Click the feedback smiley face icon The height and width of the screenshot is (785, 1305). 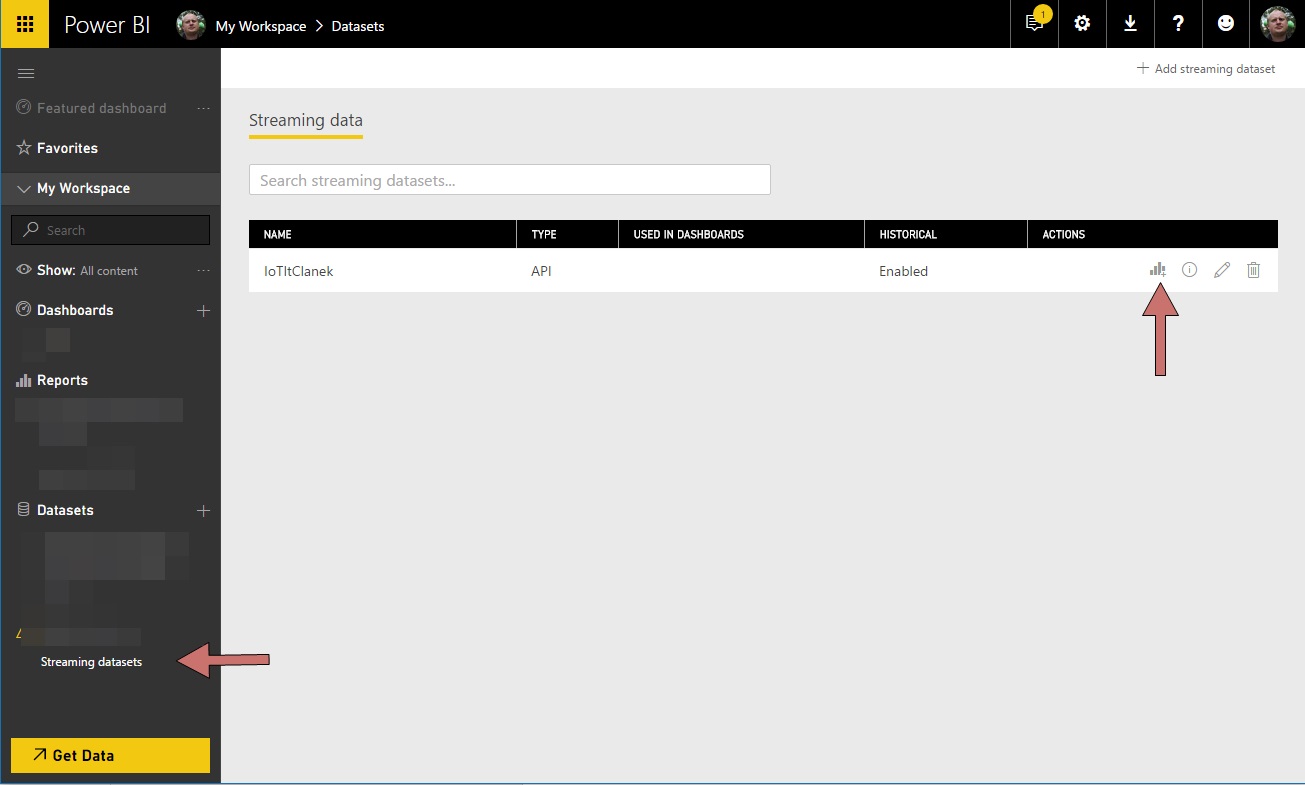[1226, 24]
